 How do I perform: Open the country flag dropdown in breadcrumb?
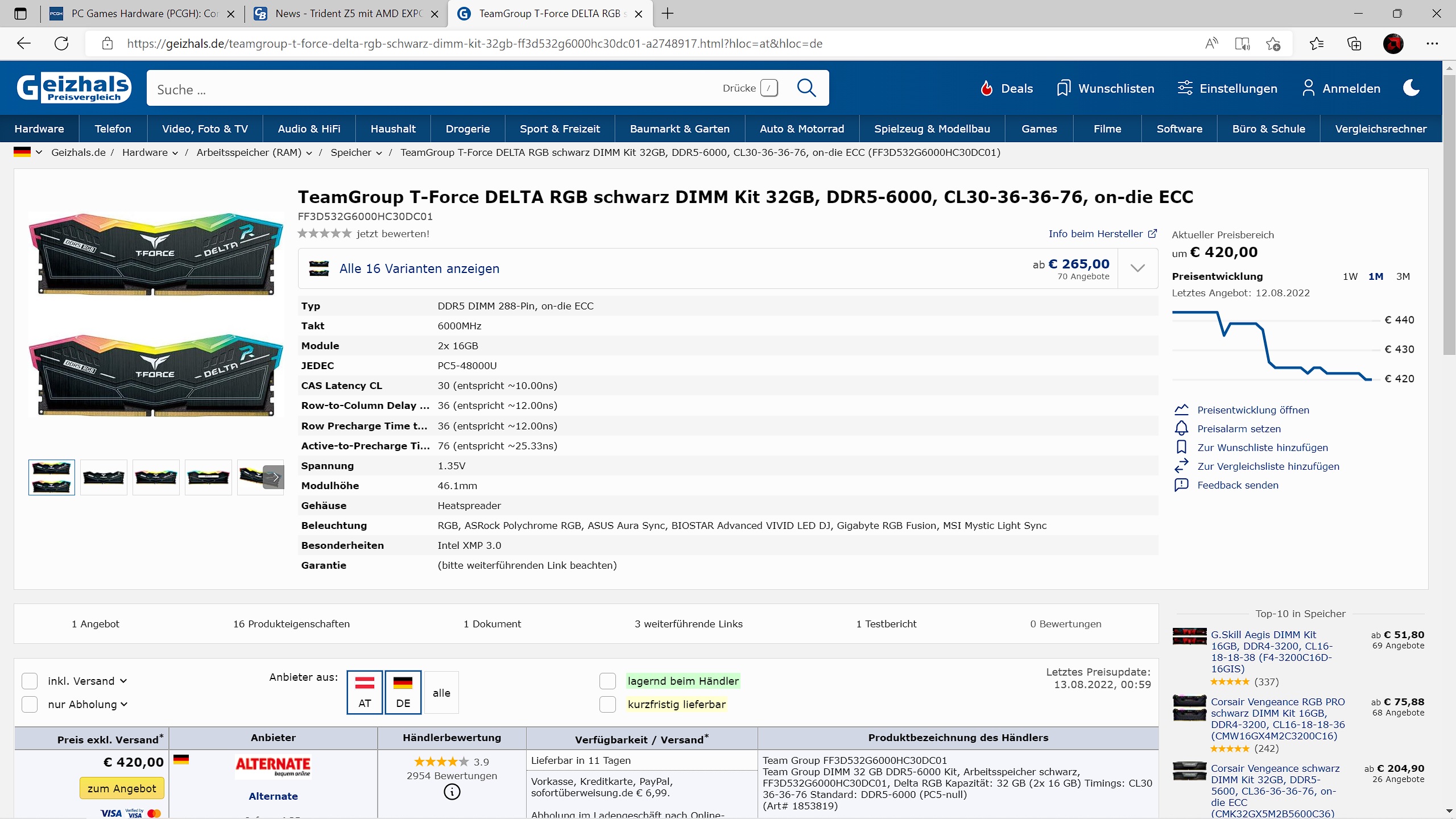click(x=28, y=152)
